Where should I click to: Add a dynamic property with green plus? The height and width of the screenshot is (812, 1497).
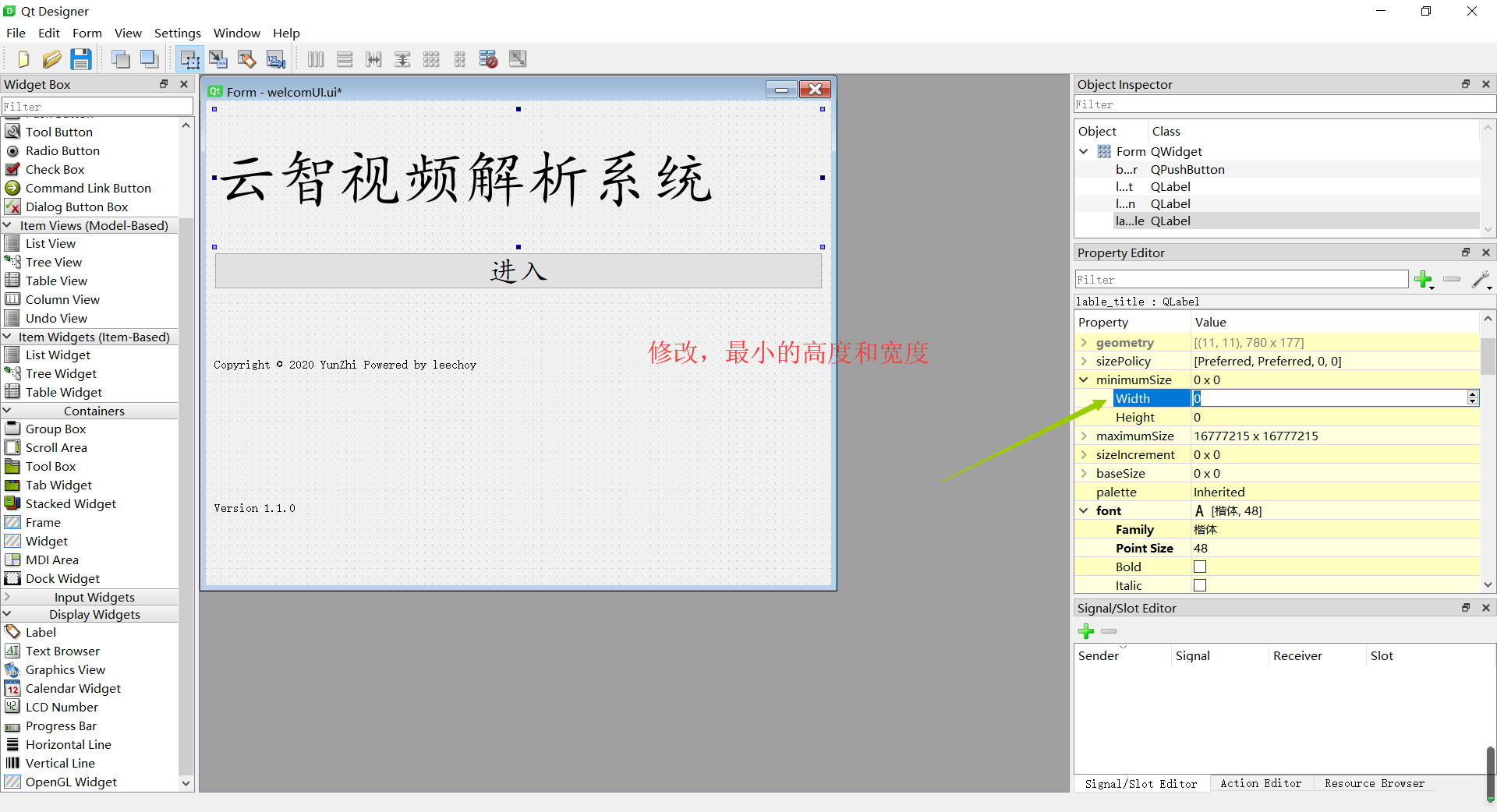click(x=1424, y=280)
